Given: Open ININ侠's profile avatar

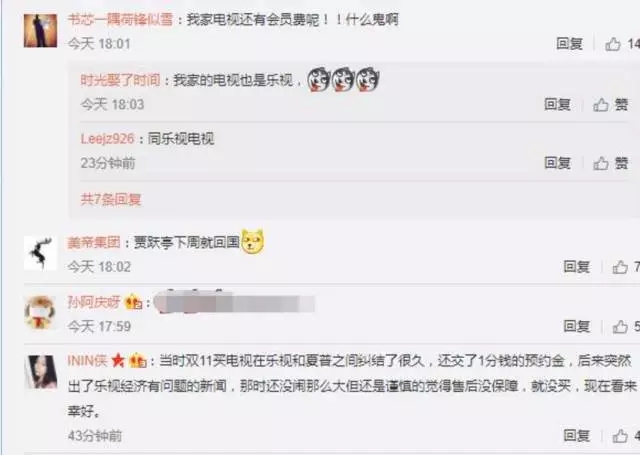Looking at the screenshot, I should pos(40,371).
